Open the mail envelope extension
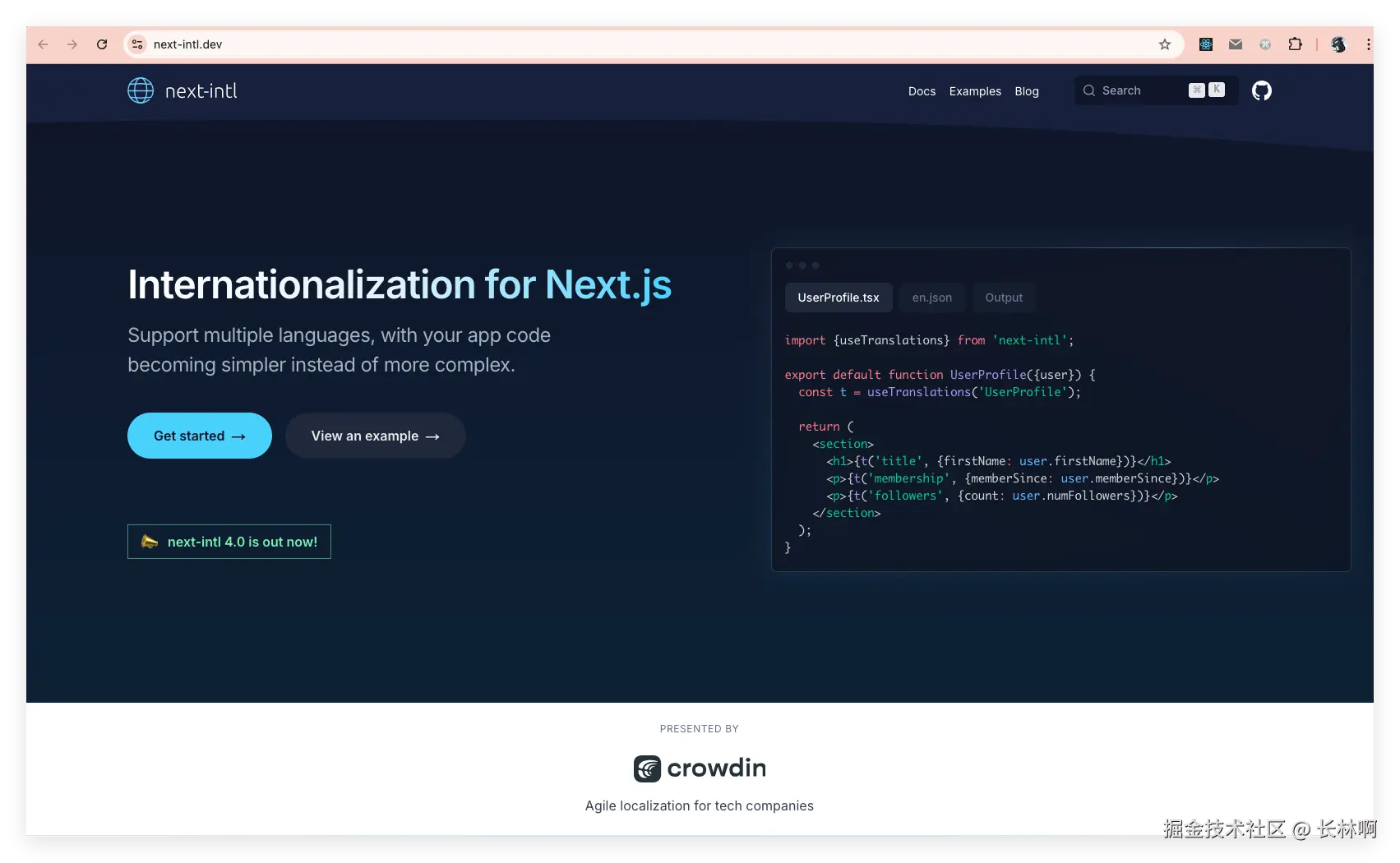 coord(1236,44)
